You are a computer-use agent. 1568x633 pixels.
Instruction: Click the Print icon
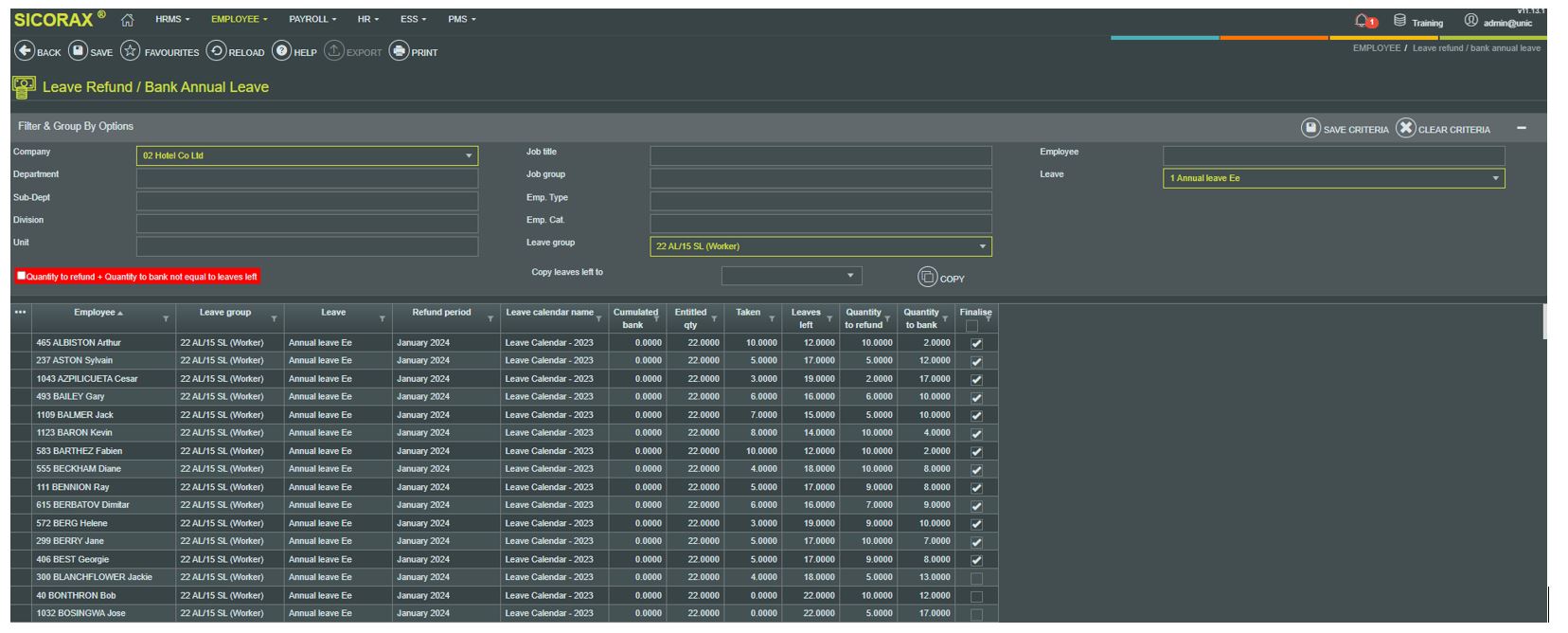click(x=400, y=51)
